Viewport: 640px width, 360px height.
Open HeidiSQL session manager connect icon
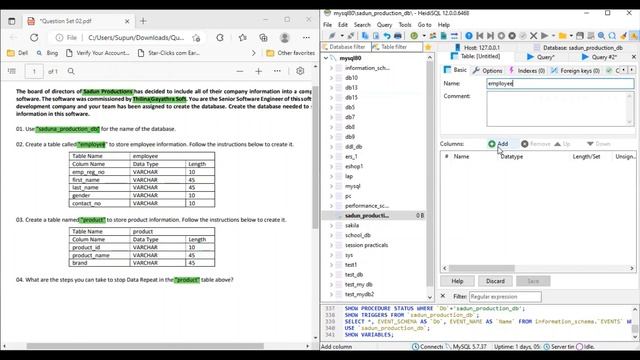(332, 36)
